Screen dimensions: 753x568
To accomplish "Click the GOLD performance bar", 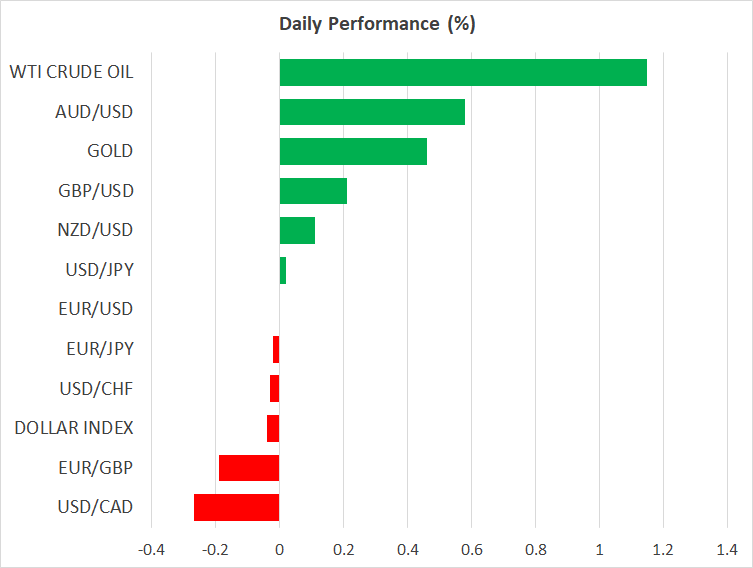I will (353, 151).
